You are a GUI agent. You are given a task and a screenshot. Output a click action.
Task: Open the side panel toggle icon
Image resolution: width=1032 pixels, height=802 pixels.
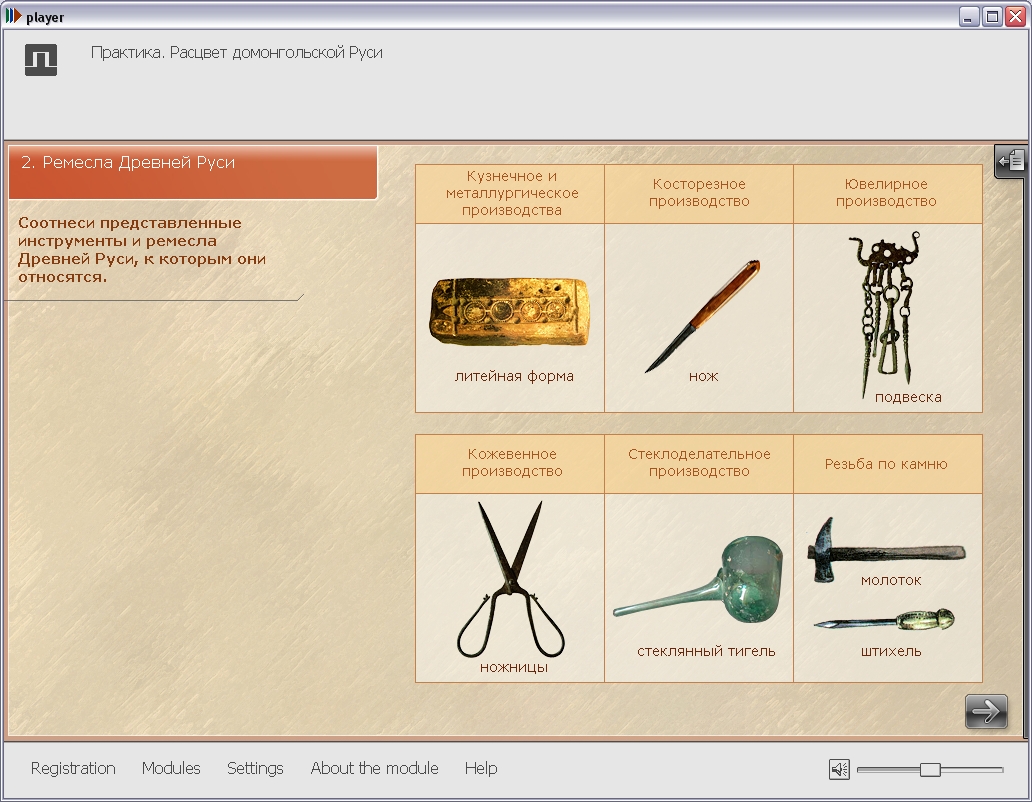click(x=1011, y=161)
